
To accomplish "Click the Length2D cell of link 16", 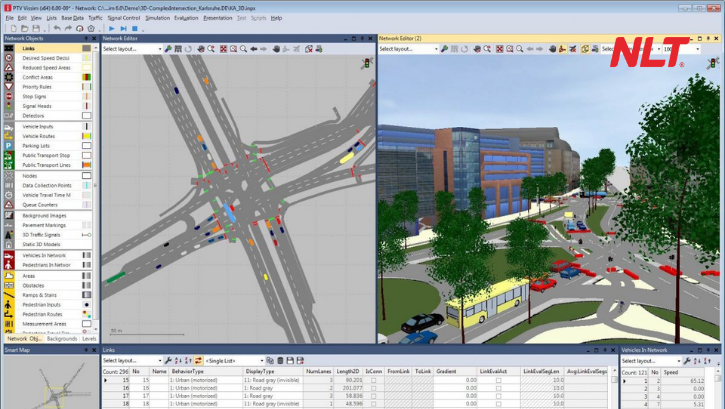I will click(349, 388).
